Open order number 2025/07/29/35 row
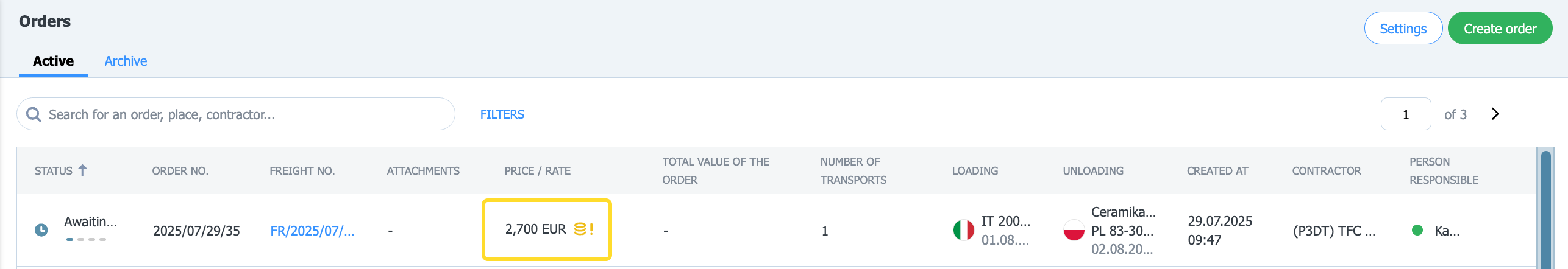This screenshot has width=1568, height=269. [x=196, y=231]
